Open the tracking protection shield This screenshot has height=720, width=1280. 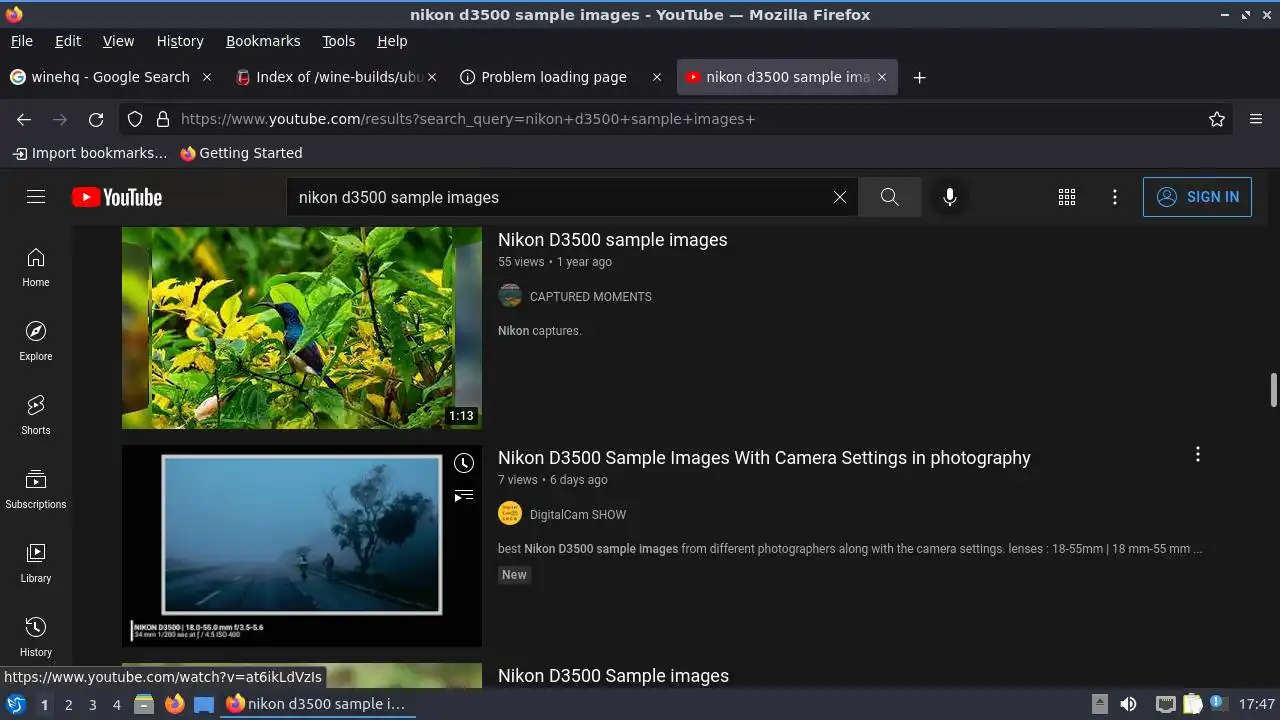pos(135,119)
